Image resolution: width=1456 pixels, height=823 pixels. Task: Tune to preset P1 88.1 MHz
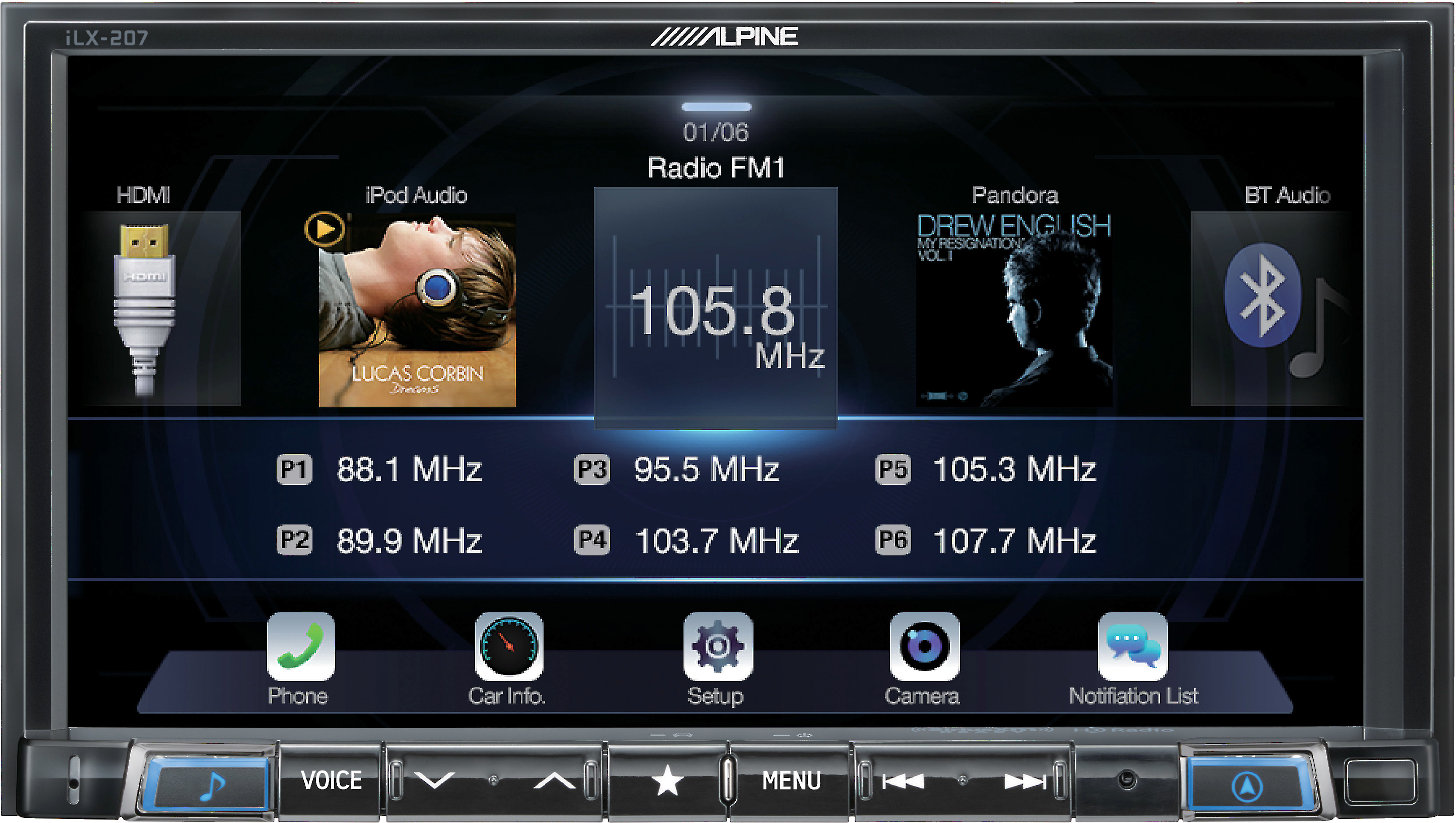(x=379, y=469)
